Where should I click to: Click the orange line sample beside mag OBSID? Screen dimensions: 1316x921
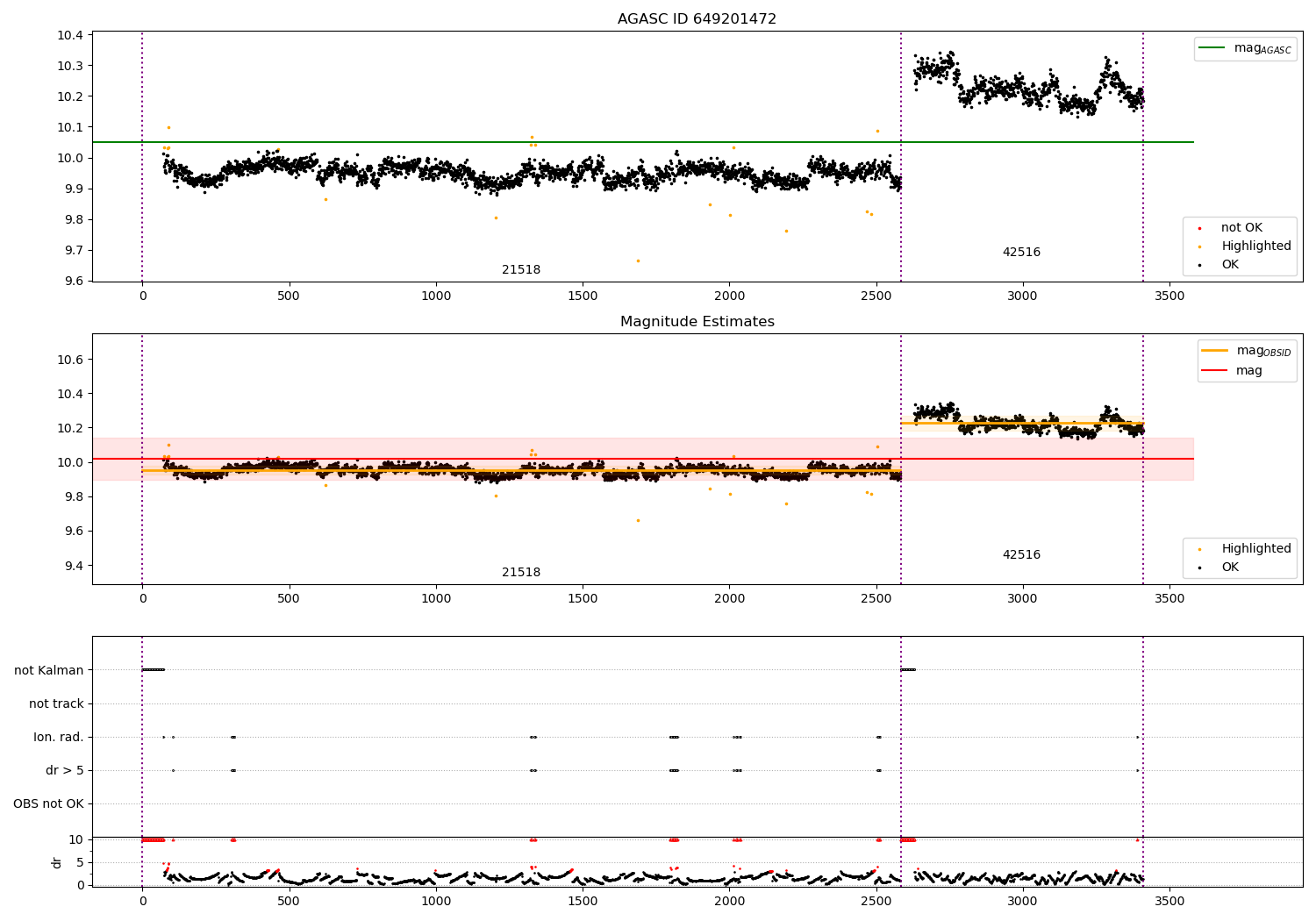click(1215, 351)
